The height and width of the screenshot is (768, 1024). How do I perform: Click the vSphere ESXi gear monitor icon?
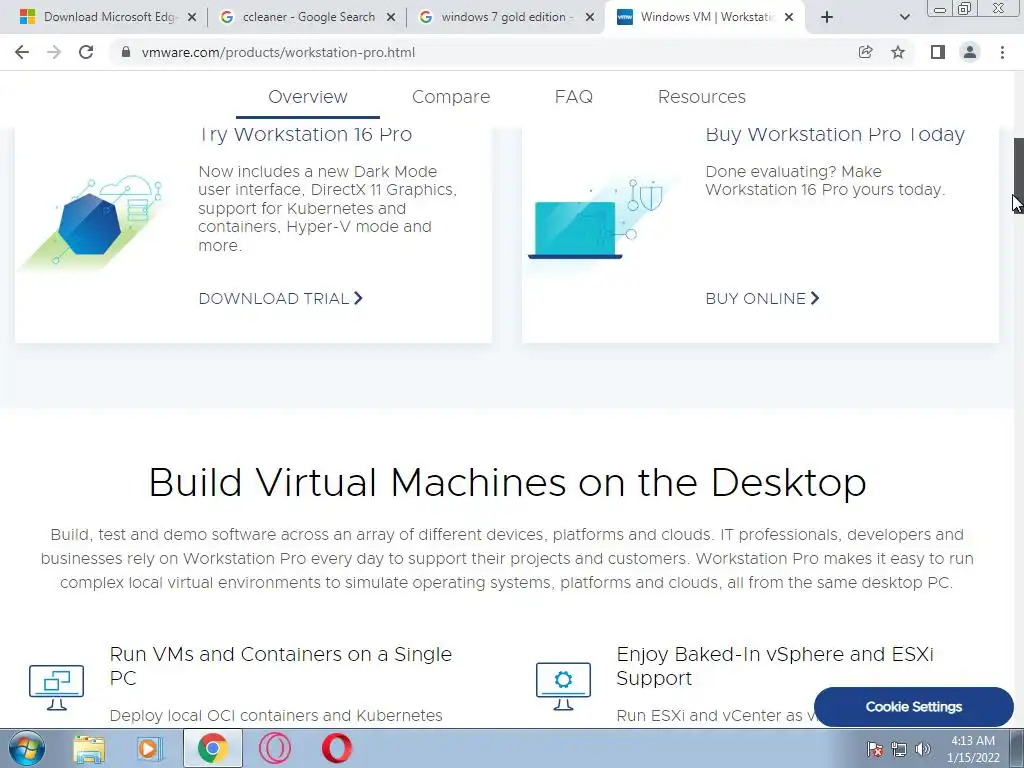pyautogui.click(x=563, y=686)
